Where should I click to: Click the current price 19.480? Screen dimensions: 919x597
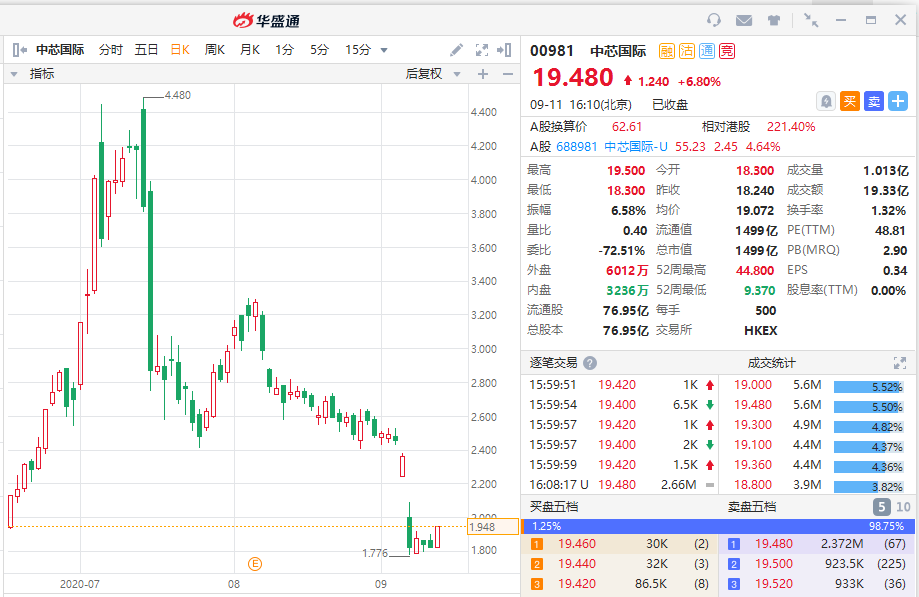573,77
